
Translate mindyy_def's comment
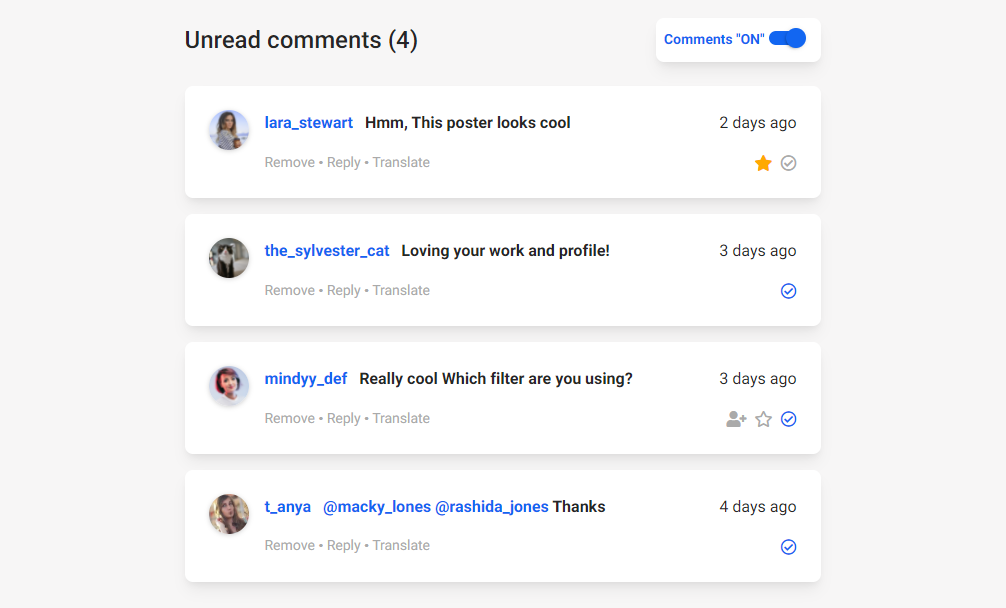(401, 418)
